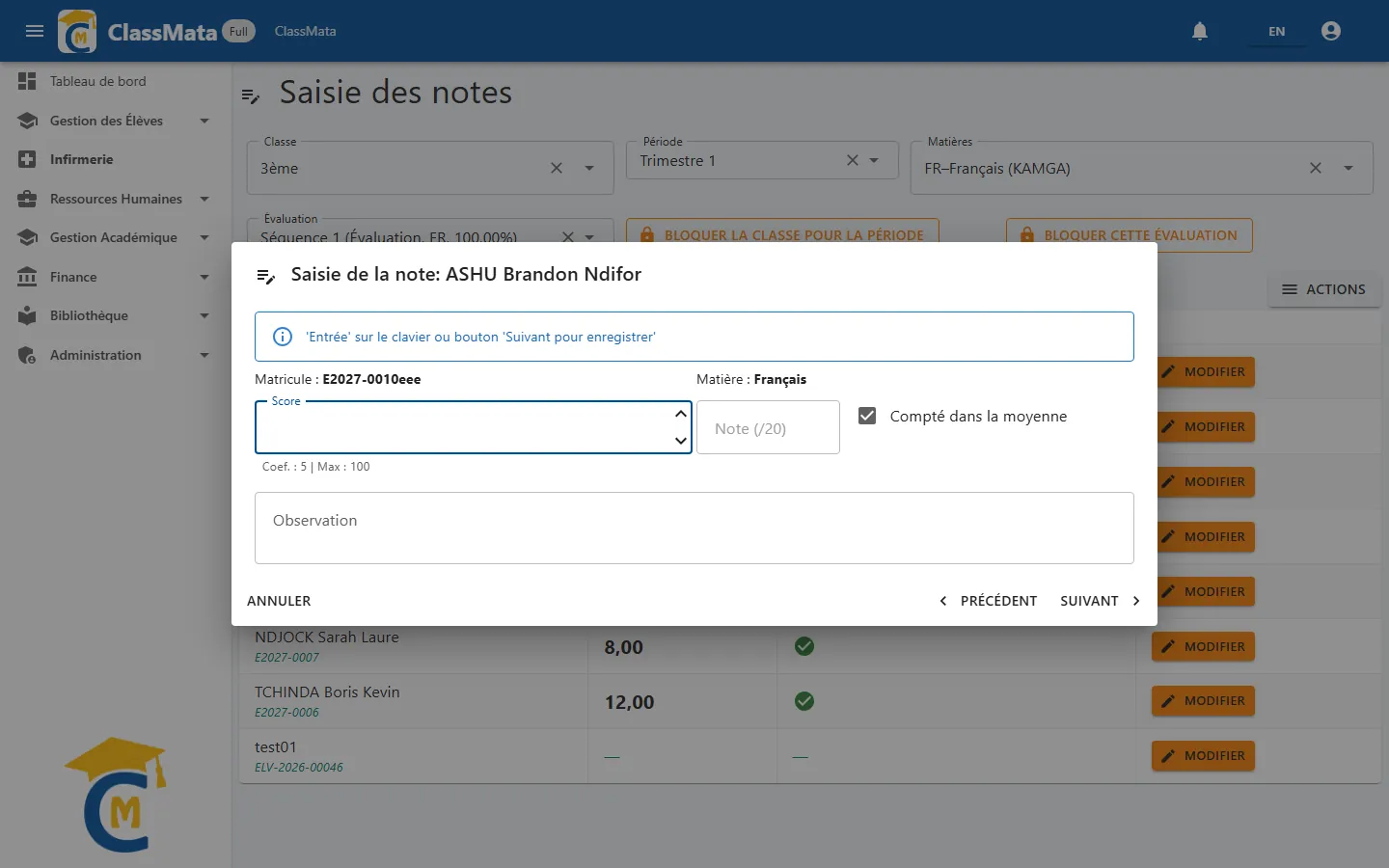This screenshot has width=1389, height=868.
Task: Expand the Gestion des Élèves menu
Action: (x=114, y=121)
